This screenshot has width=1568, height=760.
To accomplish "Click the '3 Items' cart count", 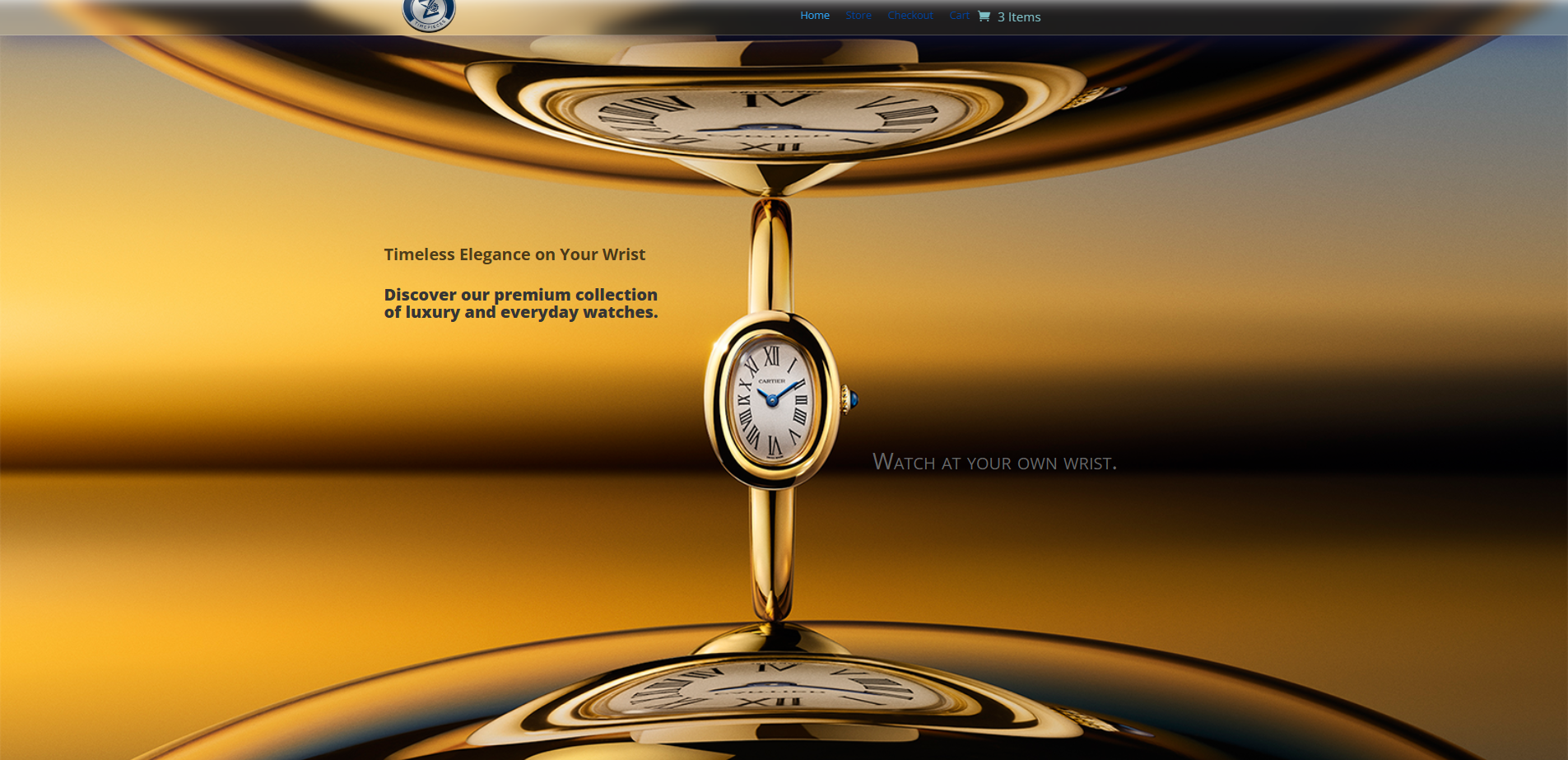I will (1019, 17).
